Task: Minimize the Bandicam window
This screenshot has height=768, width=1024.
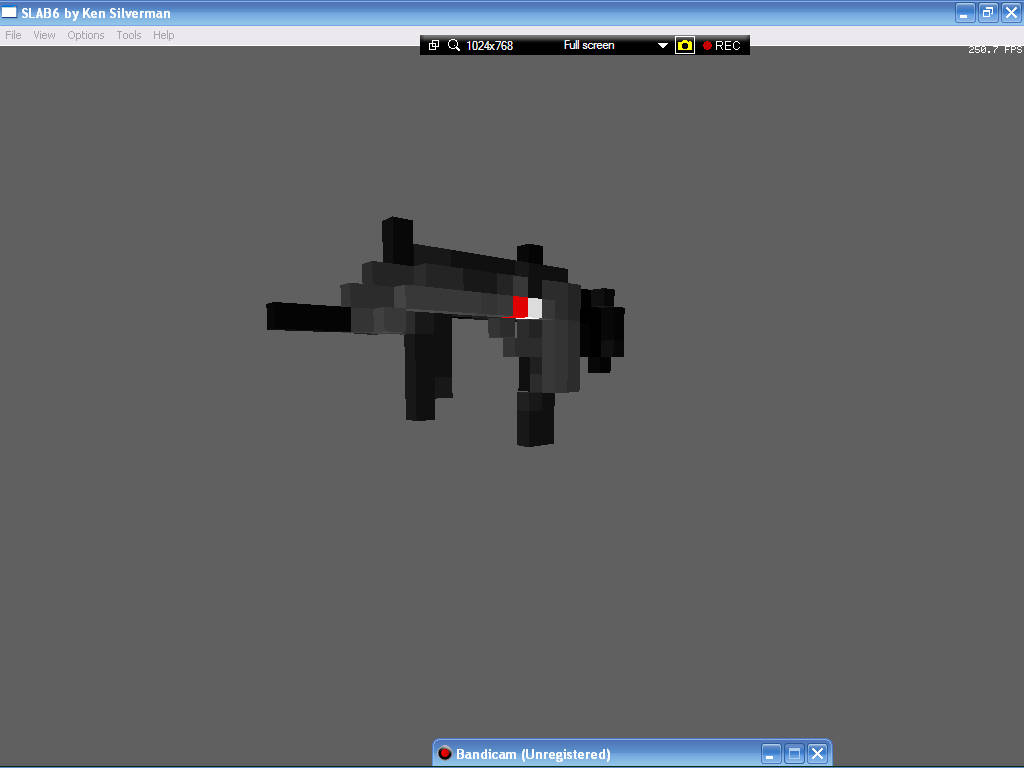Action: pos(771,754)
